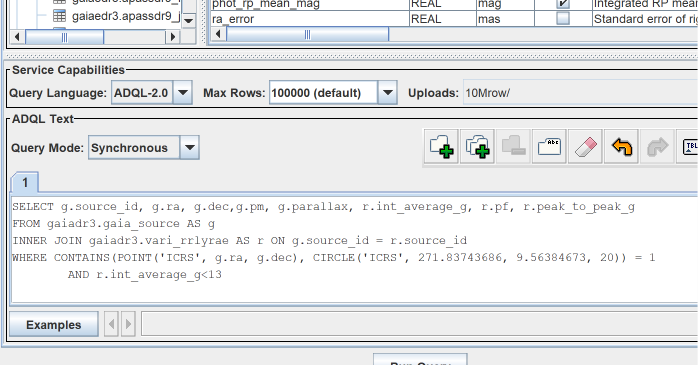This screenshot has width=698, height=366.
Task: Click 'Standard error of' description cell
Action: click(x=645, y=19)
